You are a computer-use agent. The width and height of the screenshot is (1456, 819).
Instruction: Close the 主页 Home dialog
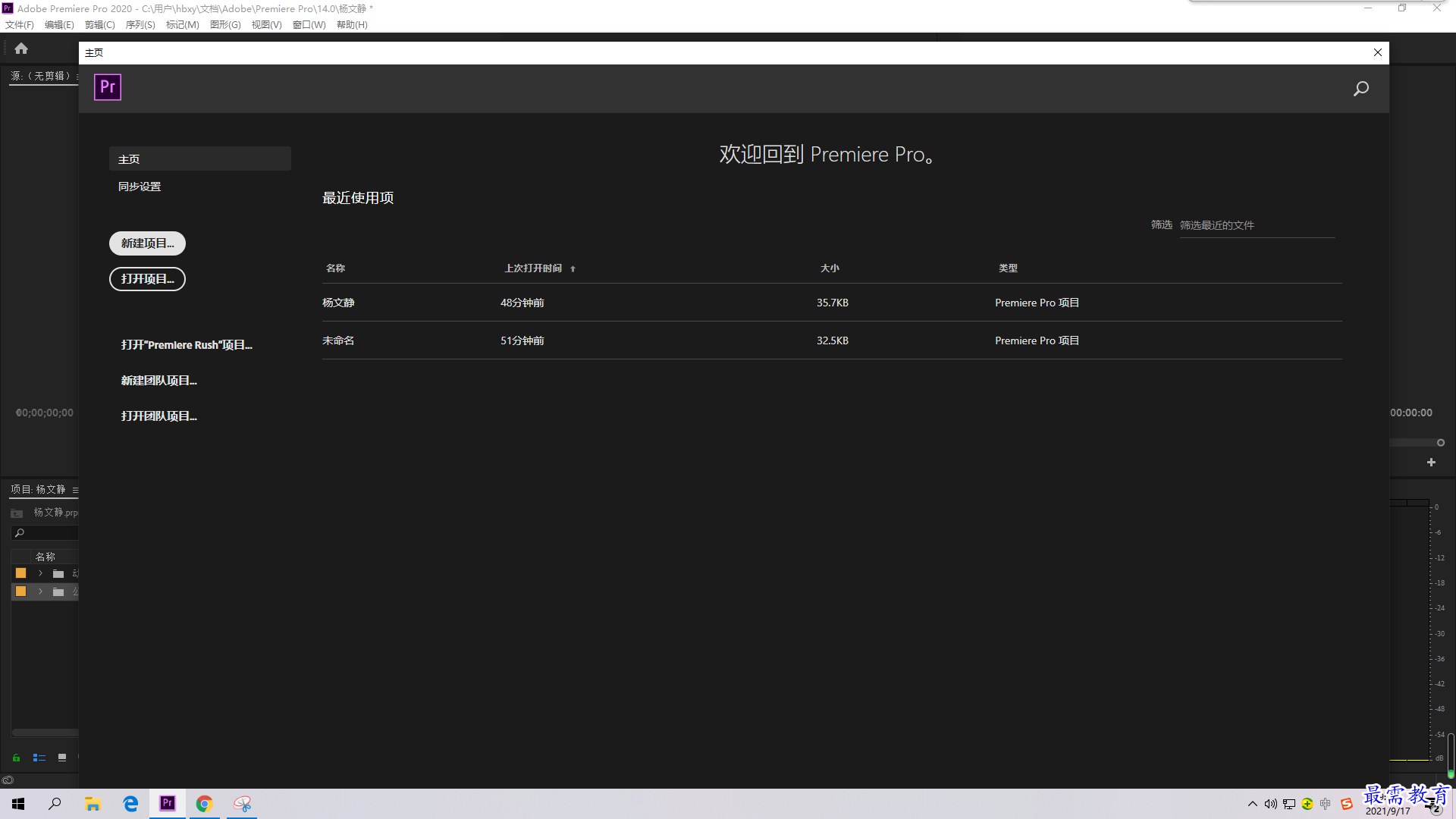(1378, 52)
